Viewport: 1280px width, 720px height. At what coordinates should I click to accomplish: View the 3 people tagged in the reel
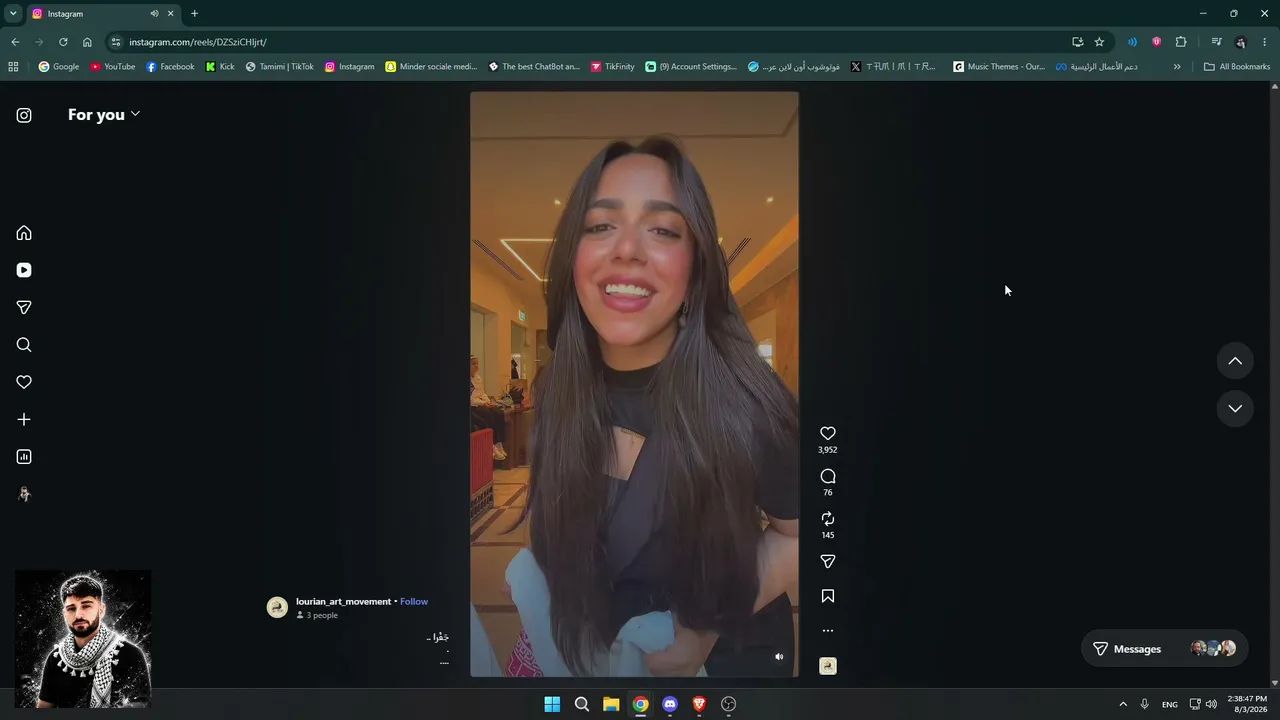coord(317,616)
